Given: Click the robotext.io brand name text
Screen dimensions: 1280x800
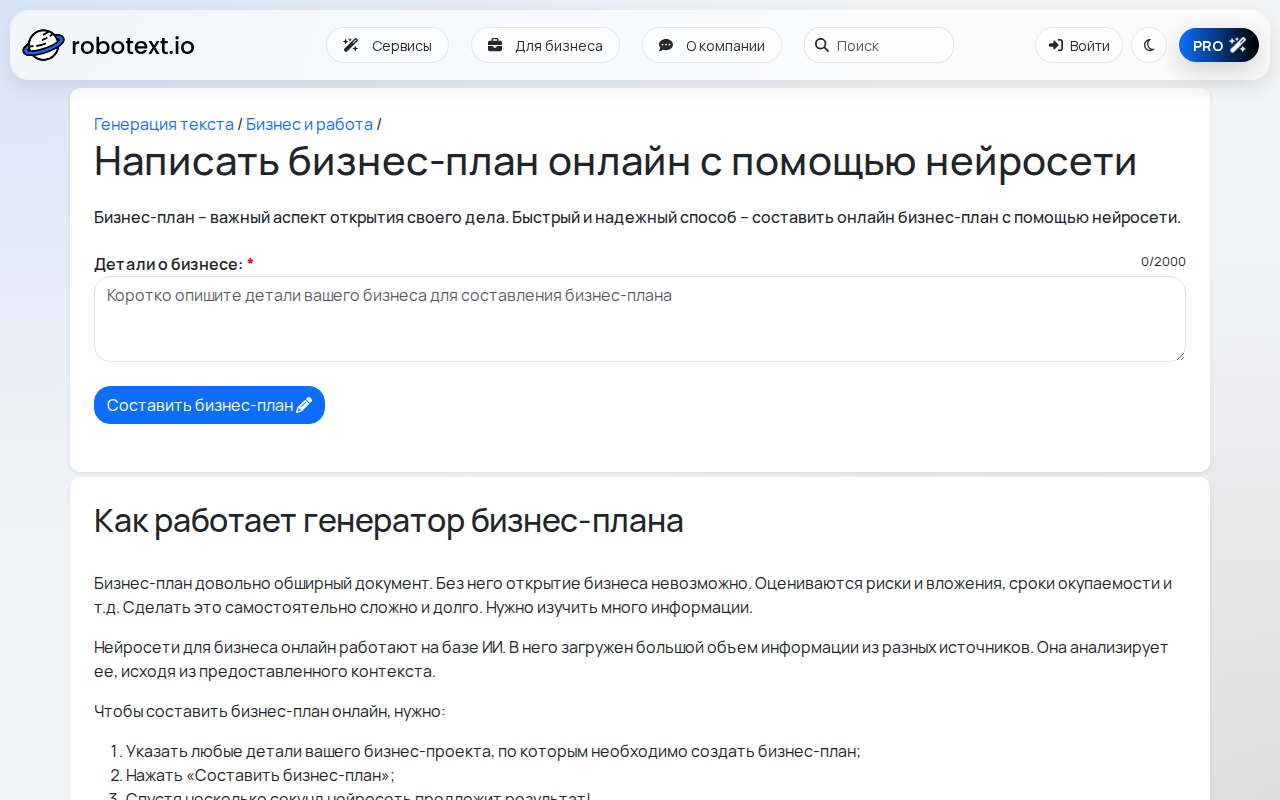Looking at the screenshot, I should point(133,45).
